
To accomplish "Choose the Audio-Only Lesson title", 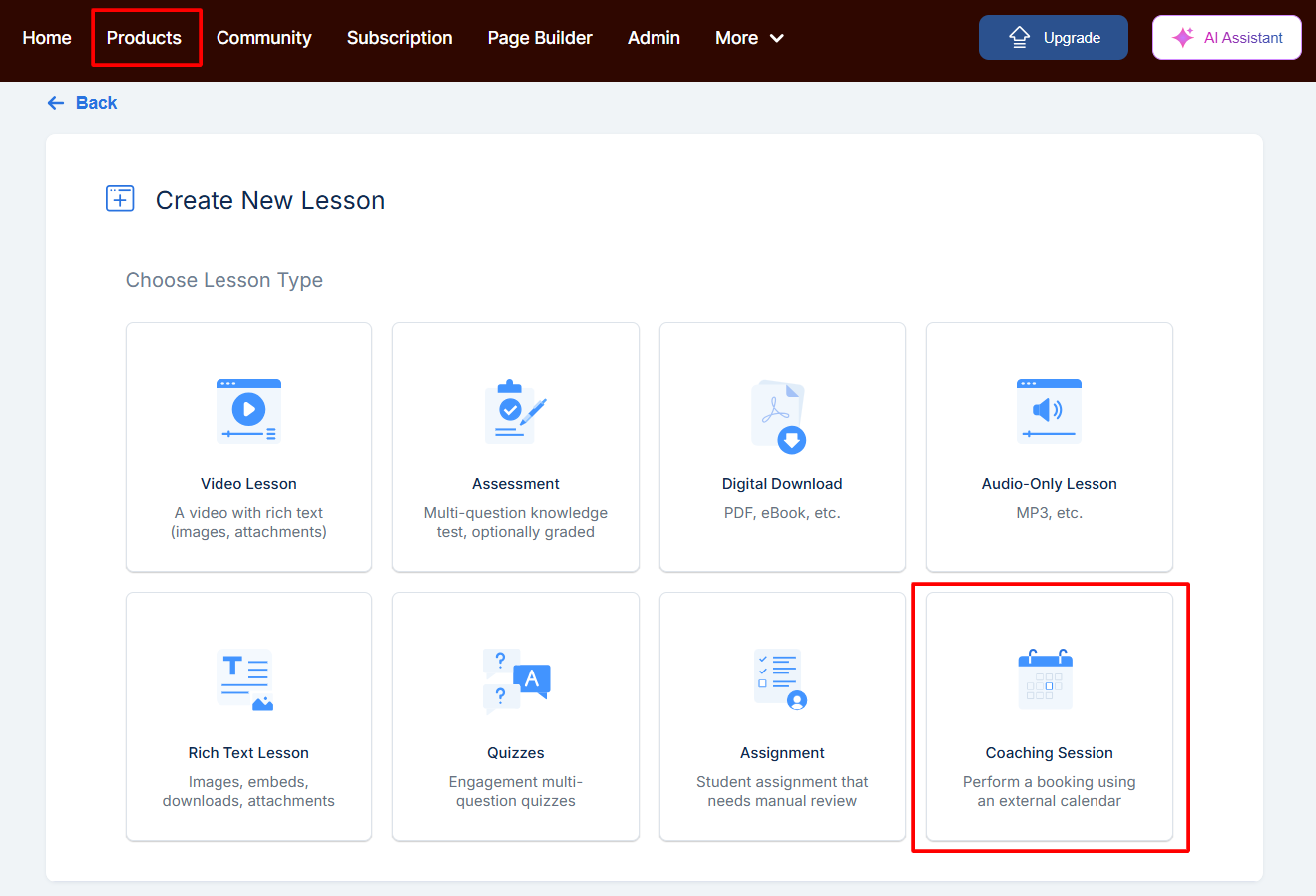I will click(1049, 484).
